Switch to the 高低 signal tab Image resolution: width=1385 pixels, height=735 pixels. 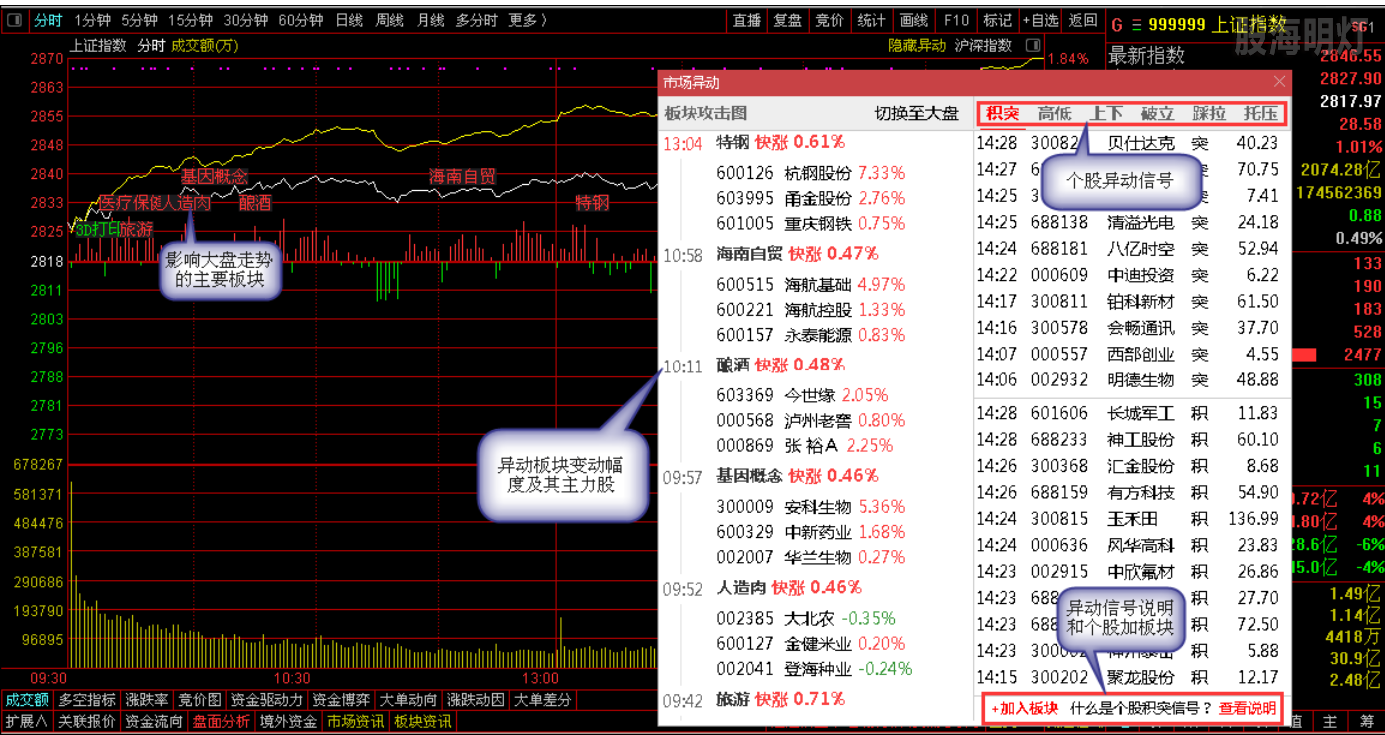pos(1054,113)
